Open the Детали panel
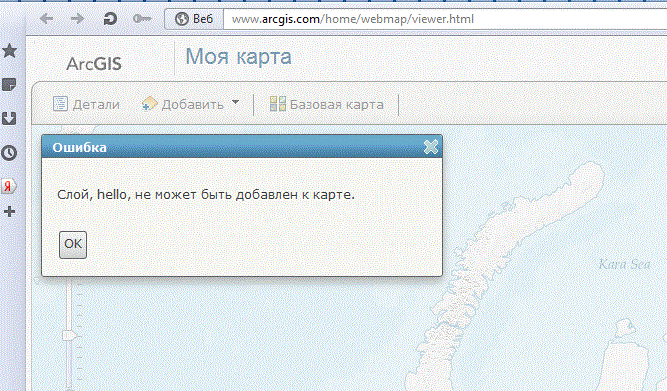 (86, 104)
